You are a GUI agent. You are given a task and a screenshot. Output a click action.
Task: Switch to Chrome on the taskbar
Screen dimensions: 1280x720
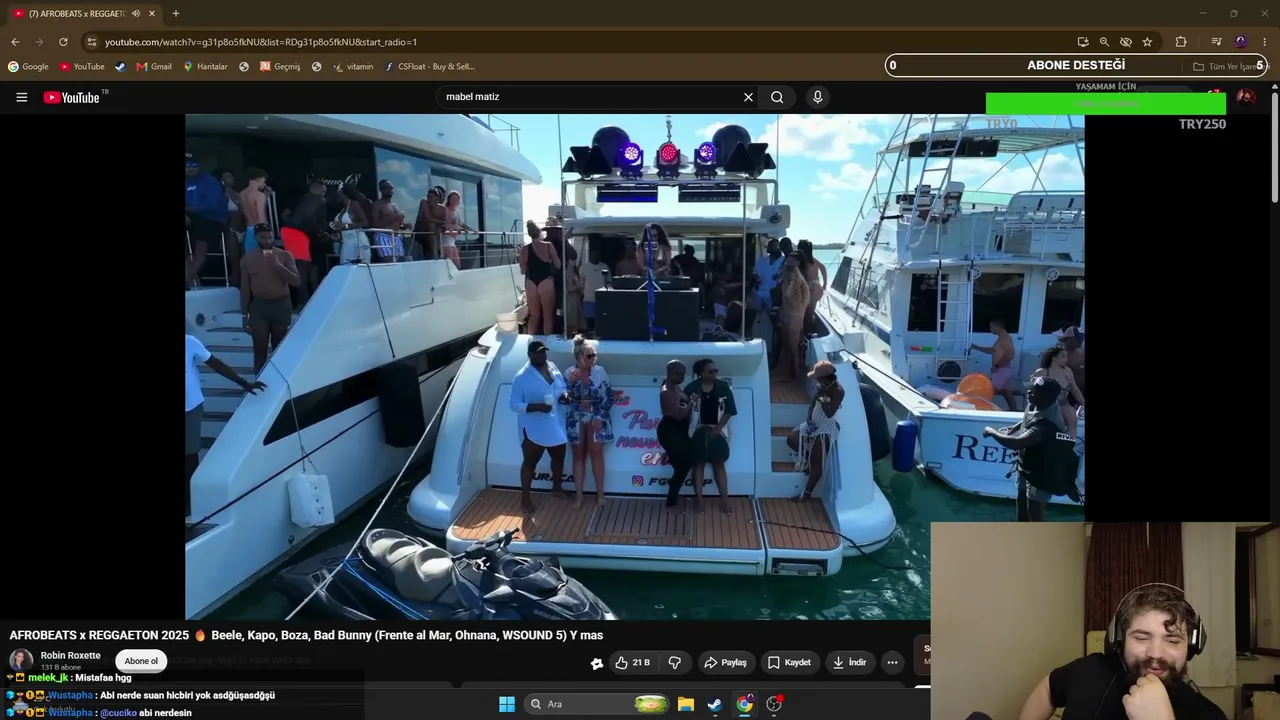(744, 704)
